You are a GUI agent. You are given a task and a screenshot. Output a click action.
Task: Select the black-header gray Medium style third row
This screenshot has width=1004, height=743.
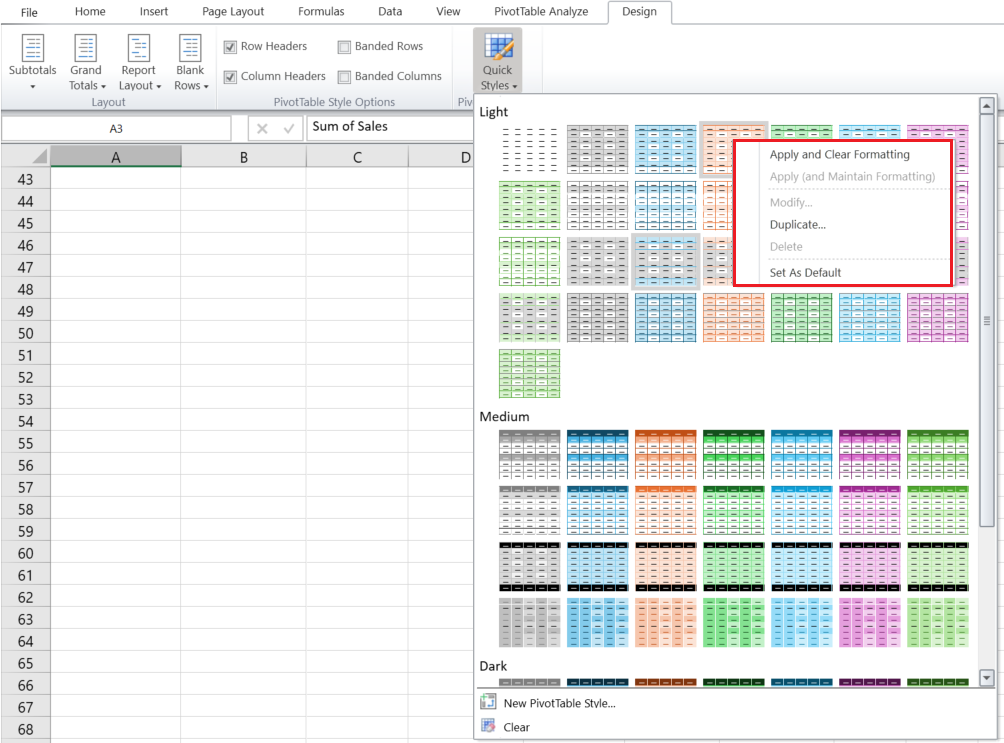point(530,567)
